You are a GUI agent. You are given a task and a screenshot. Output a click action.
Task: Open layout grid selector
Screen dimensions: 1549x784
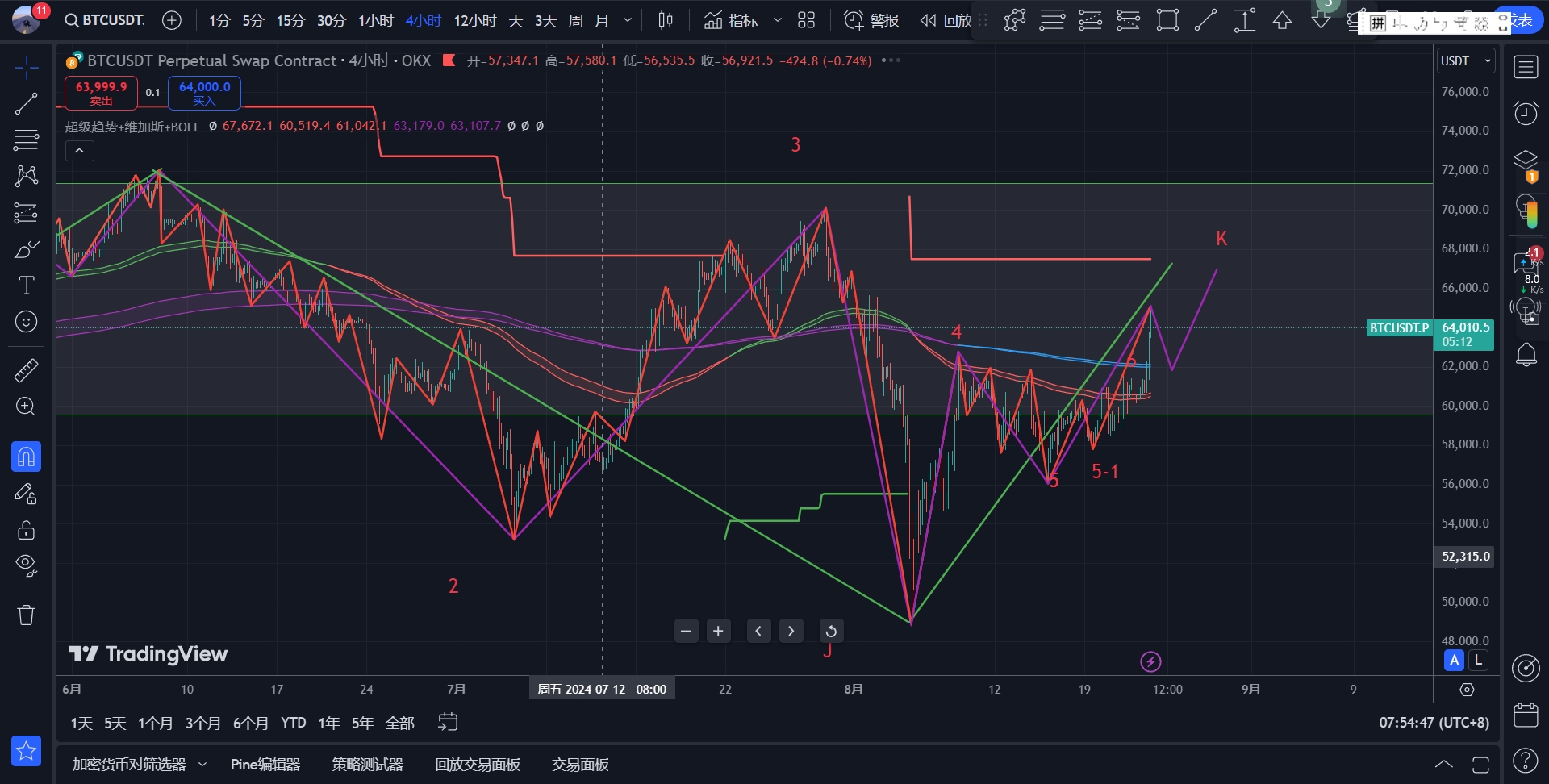pyautogui.click(x=806, y=20)
